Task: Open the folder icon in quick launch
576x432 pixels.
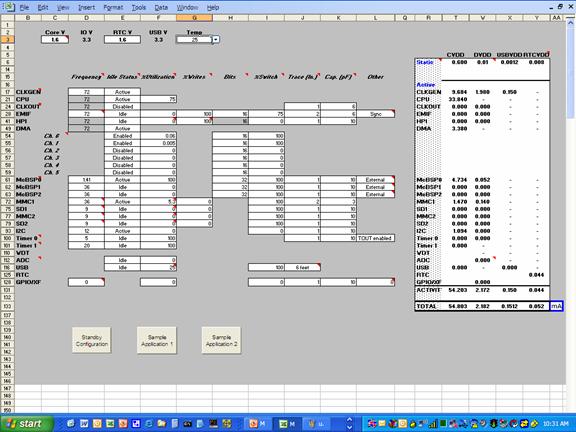Action: 162,424
